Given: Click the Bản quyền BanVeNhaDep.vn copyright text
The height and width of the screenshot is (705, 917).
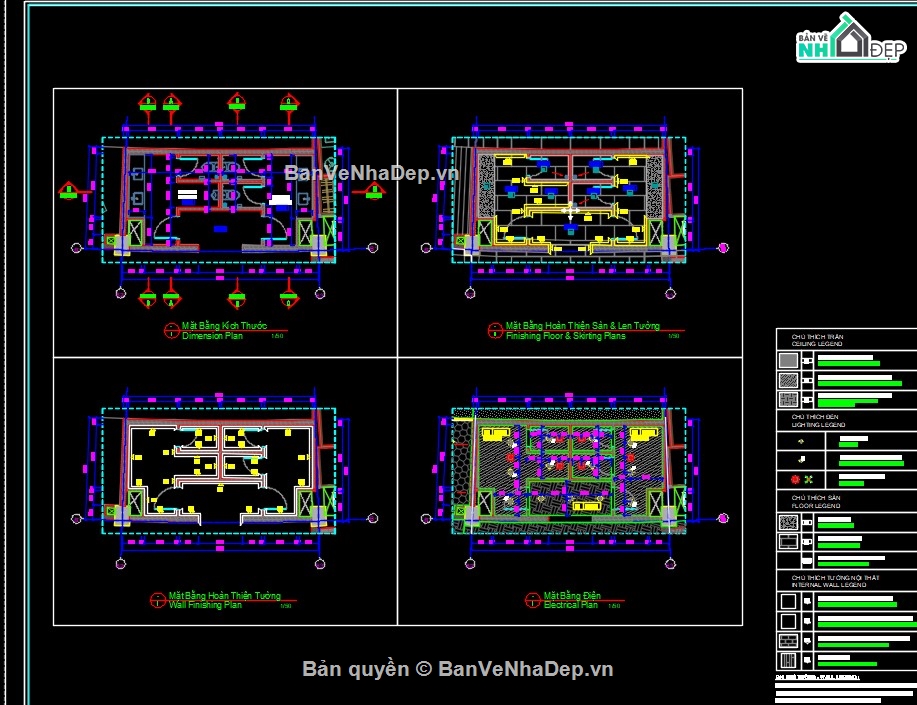Looking at the screenshot, I should pyautogui.click(x=458, y=669).
